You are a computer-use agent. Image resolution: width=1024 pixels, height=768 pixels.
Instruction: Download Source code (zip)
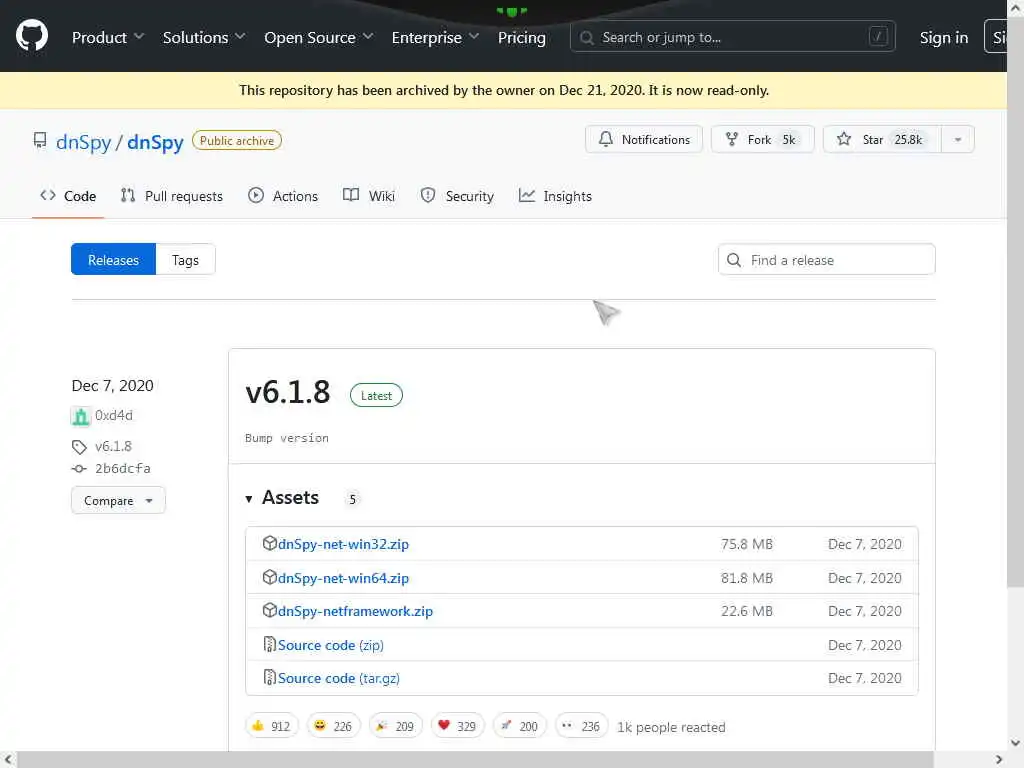pyautogui.click(x=330, y=645)
